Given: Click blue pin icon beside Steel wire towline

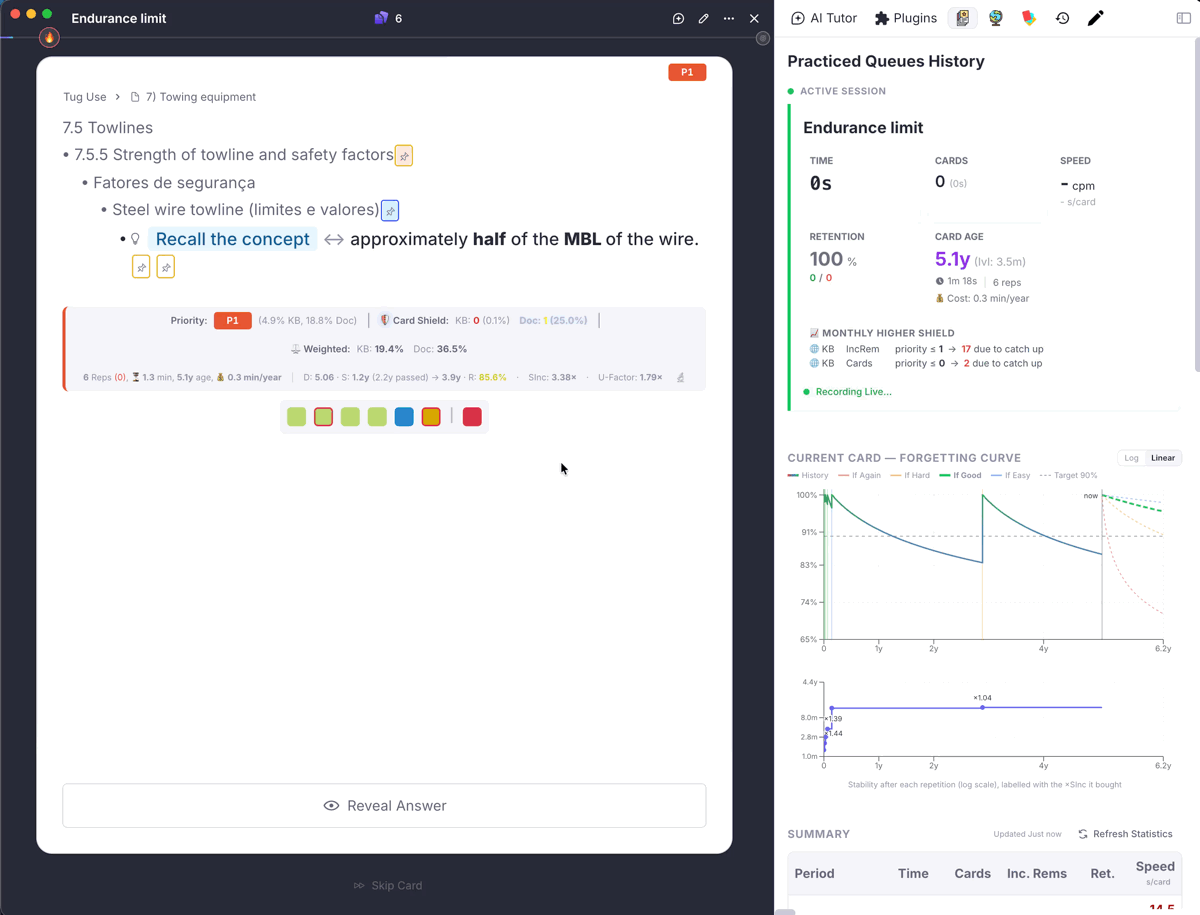Looking at the screenshot, I should pos(390,211).
